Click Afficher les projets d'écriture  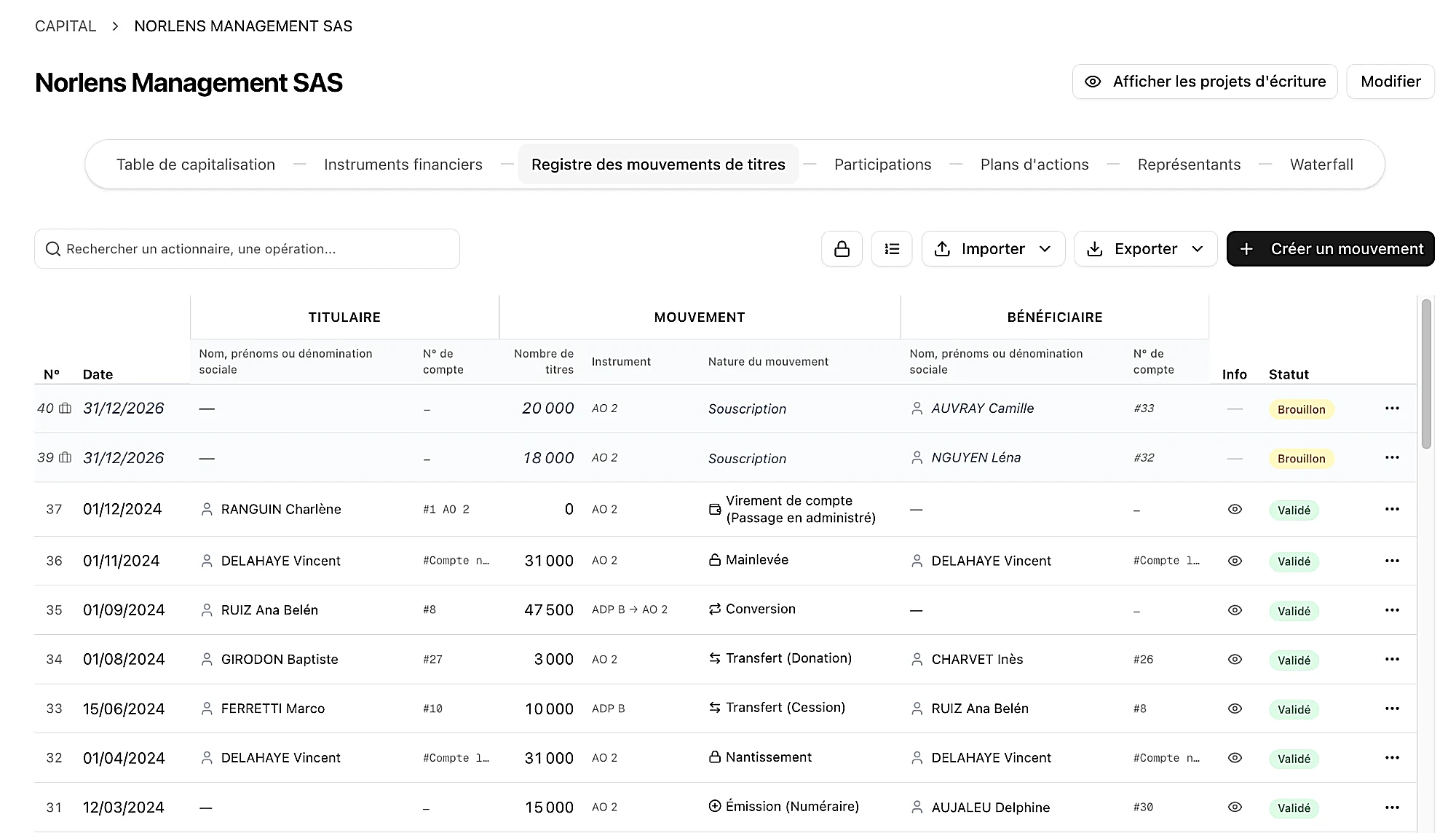point(1205,82)
